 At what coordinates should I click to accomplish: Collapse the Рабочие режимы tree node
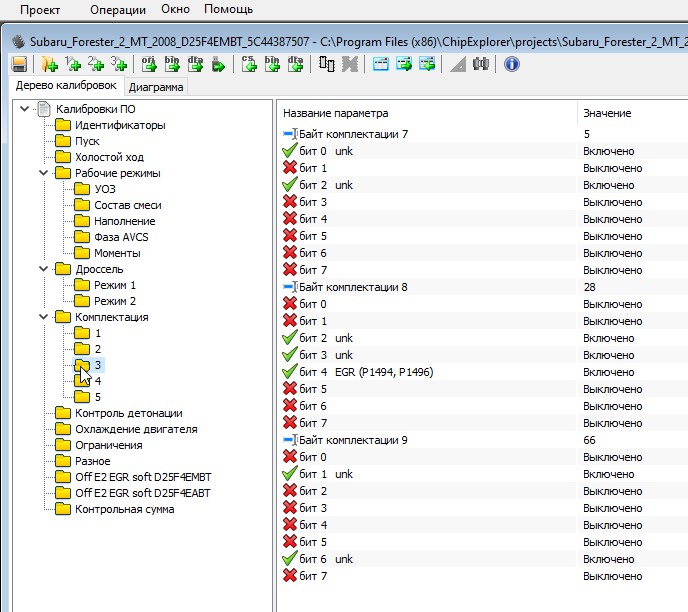[43, 173]
